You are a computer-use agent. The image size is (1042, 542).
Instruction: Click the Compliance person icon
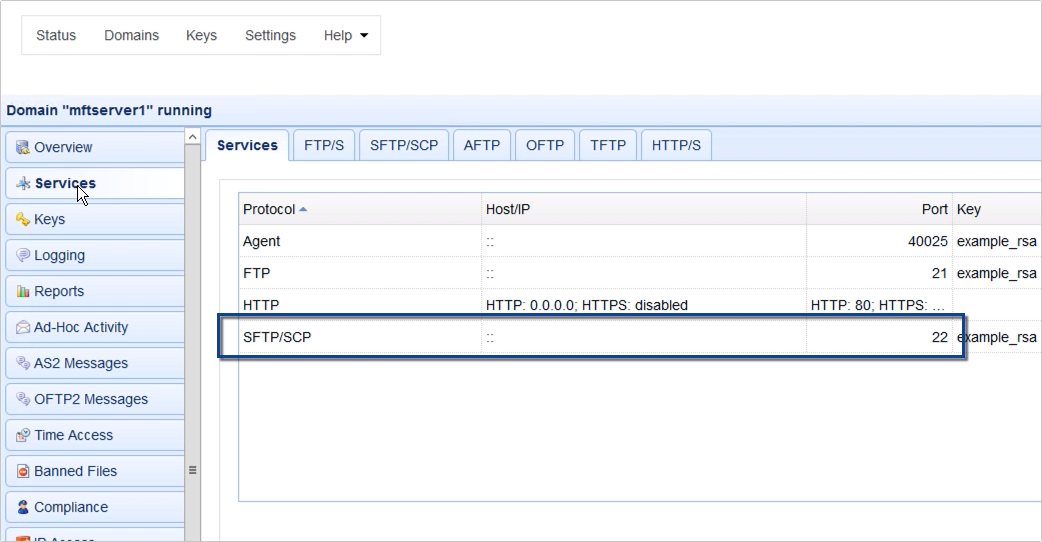coord(23,508)
